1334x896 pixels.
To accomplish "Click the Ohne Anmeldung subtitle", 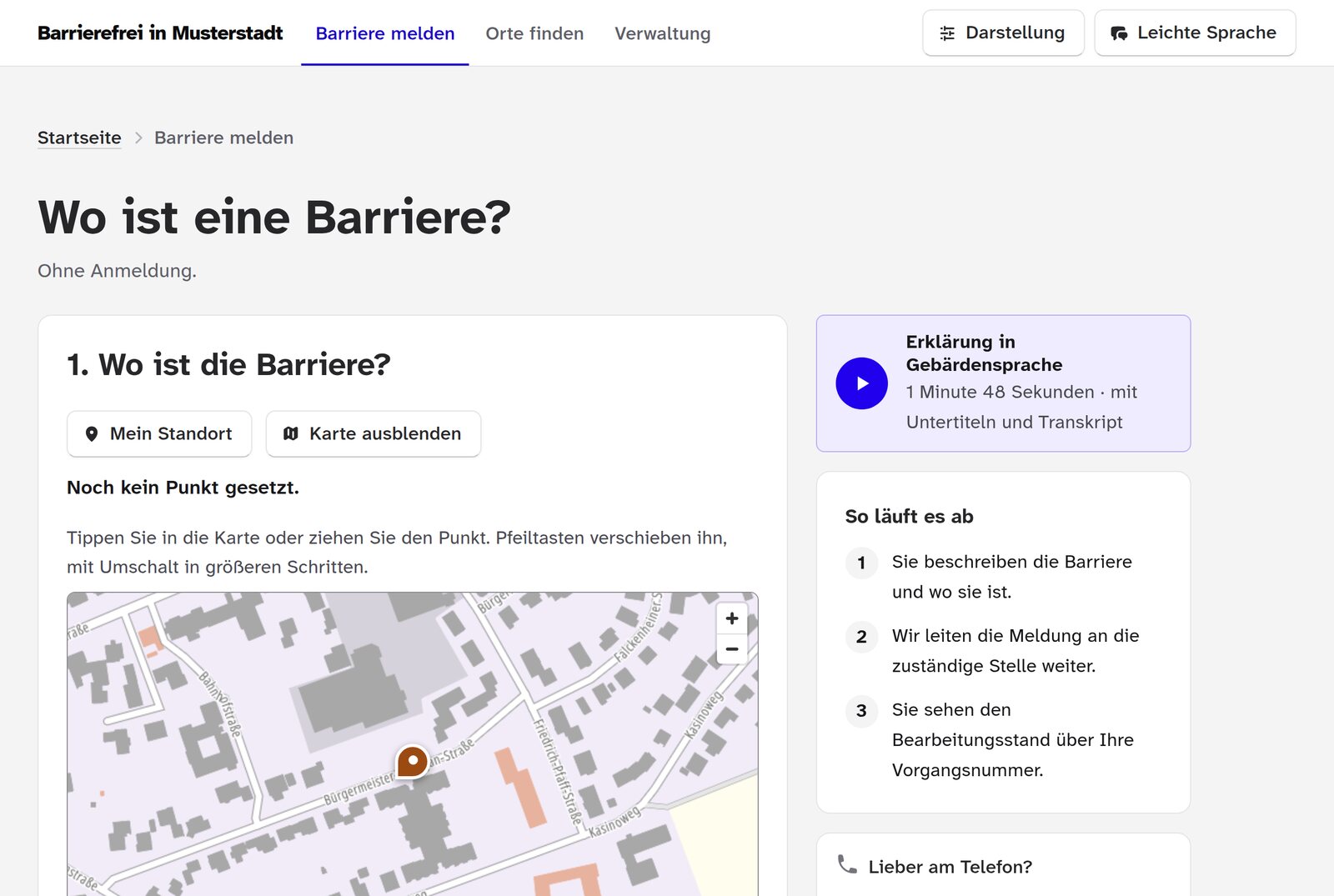I will click(x=117, y=271).
